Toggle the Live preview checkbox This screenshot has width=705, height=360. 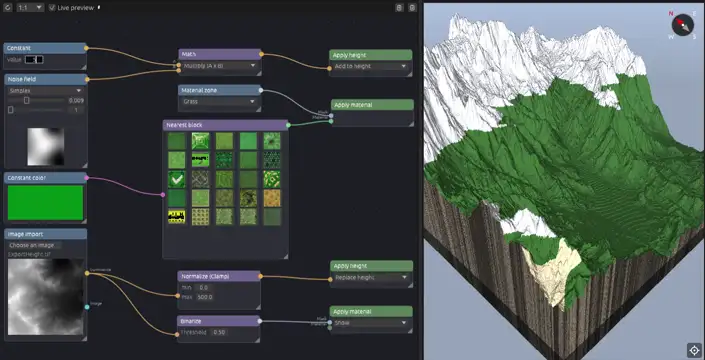pyautogui.click(x=52, y=8)
